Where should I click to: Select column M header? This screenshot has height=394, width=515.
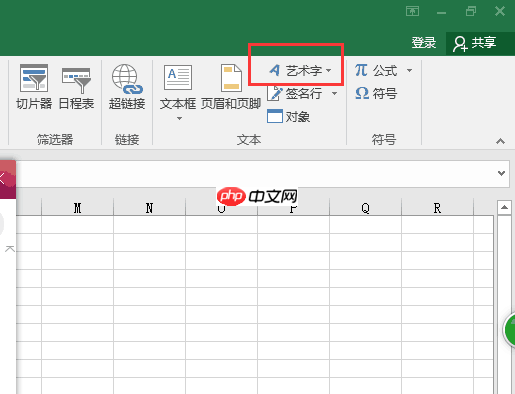tap(77, 208)
